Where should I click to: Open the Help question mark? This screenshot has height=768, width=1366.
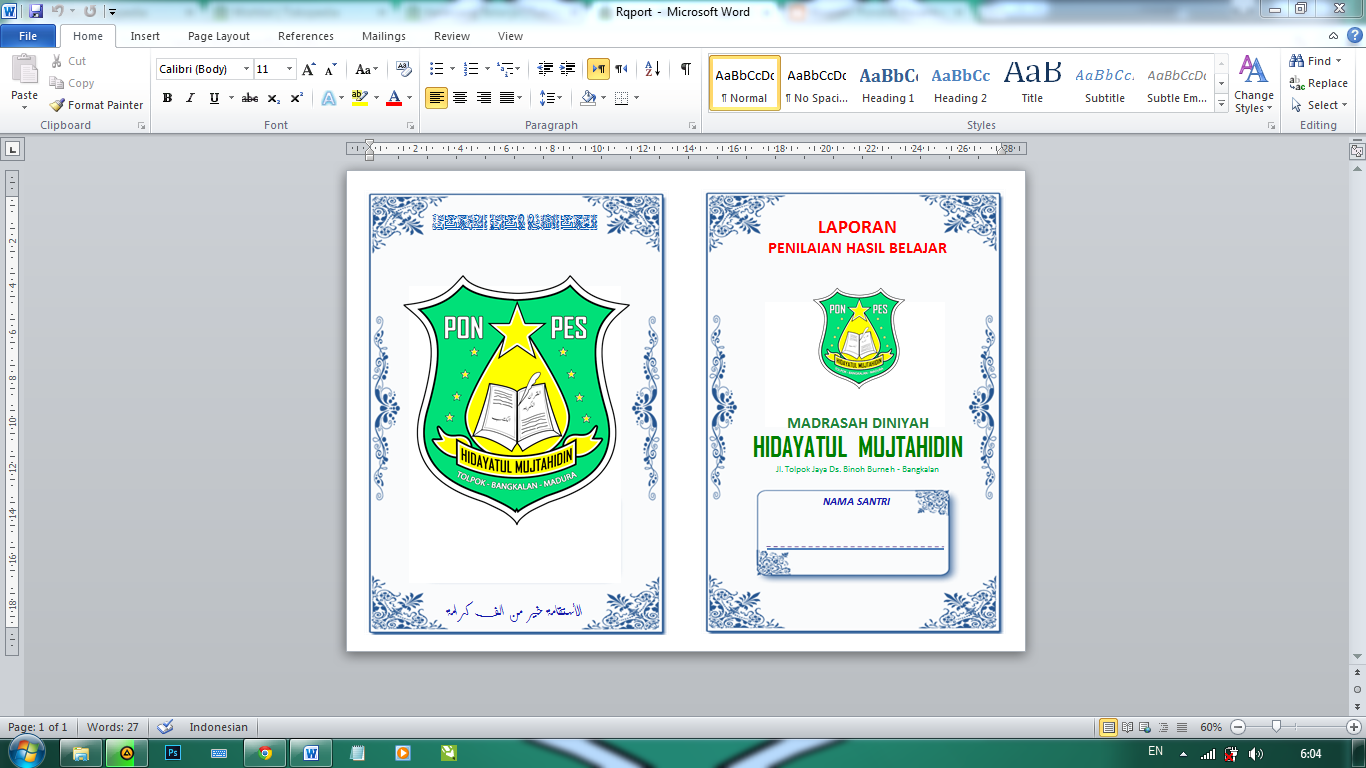pos(1353,36)
